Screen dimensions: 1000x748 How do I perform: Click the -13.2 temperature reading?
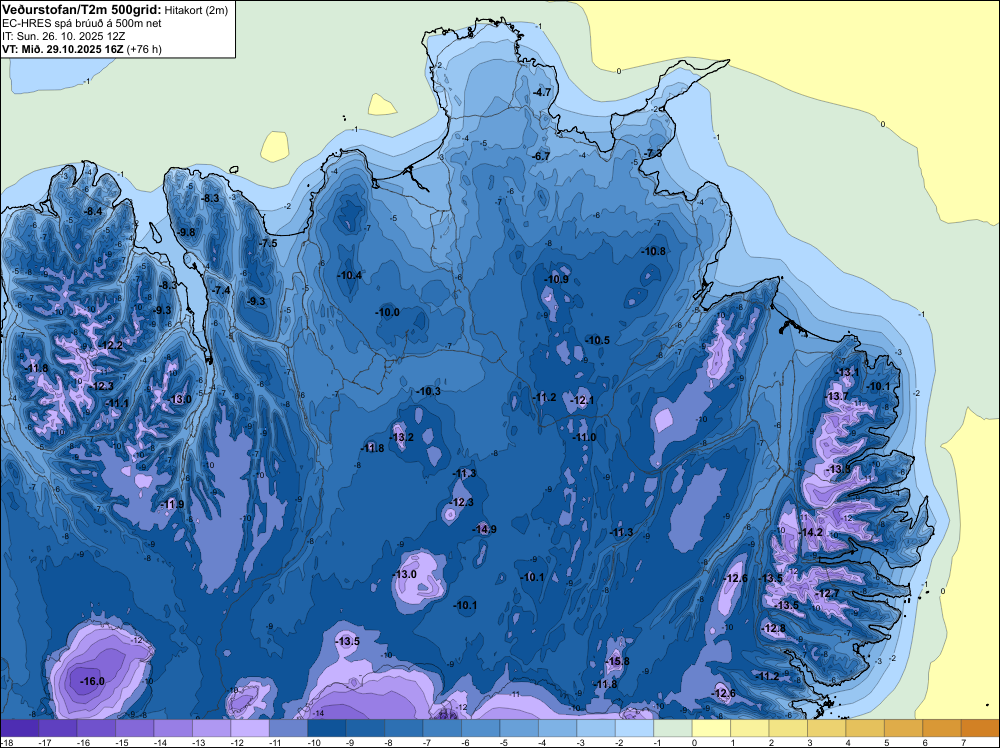click(401, 437)
